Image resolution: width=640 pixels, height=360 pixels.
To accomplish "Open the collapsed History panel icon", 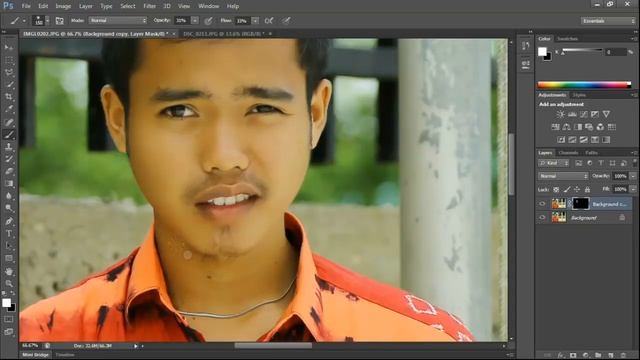I will coord(526,46).
